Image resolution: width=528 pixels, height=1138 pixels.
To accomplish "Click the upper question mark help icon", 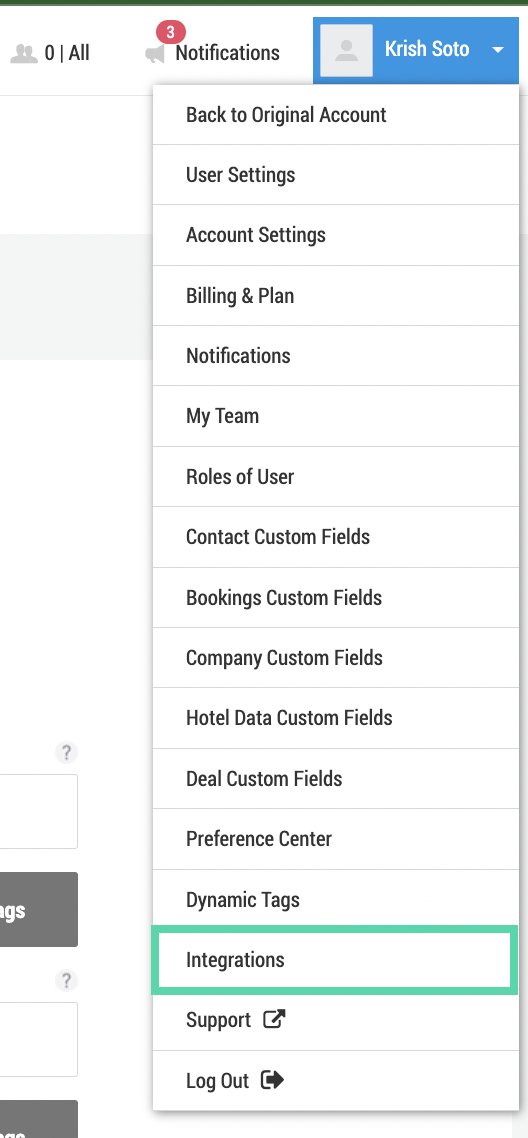I will [66, 753].
